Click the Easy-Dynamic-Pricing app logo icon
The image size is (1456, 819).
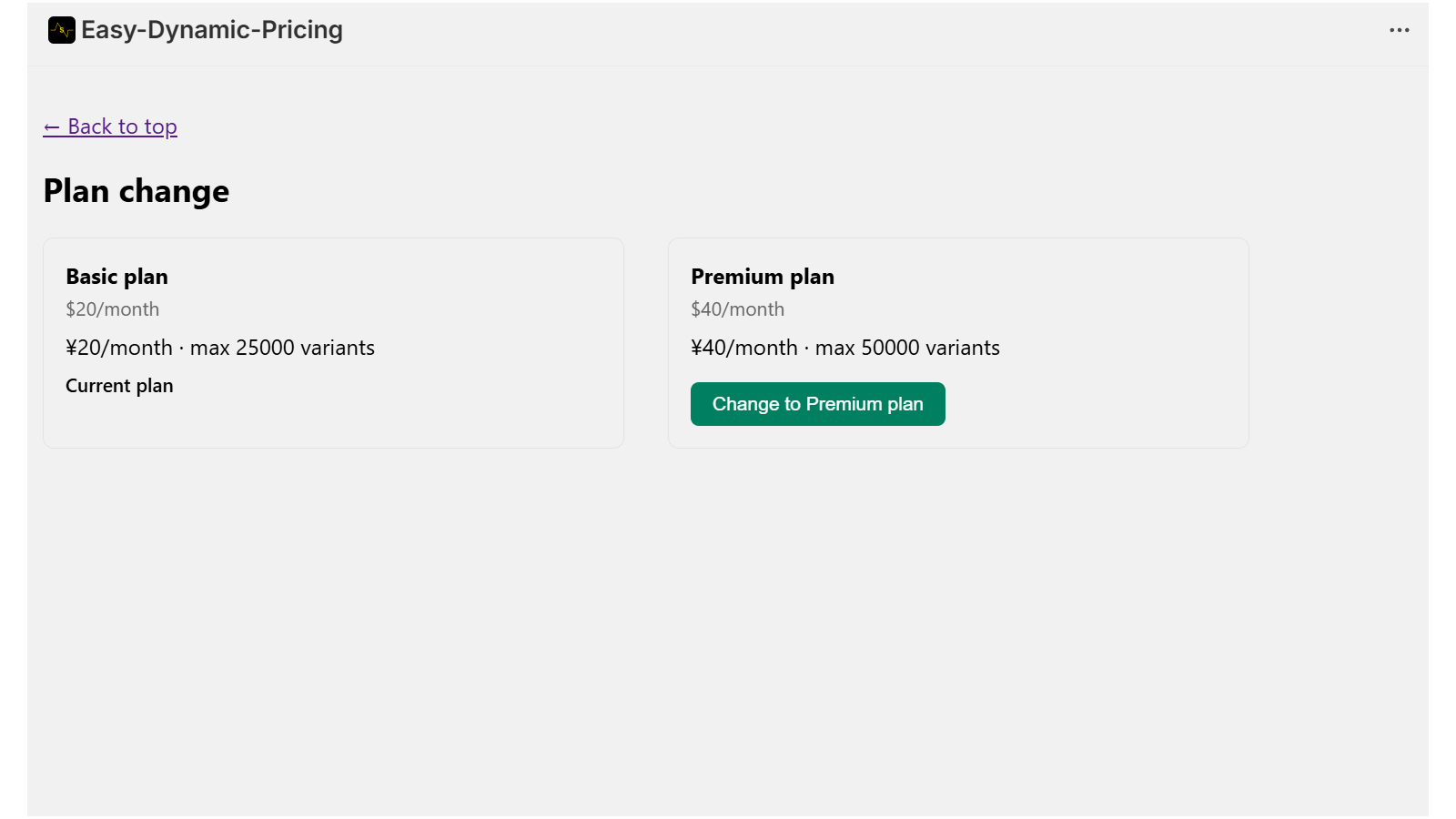[60, 29]
